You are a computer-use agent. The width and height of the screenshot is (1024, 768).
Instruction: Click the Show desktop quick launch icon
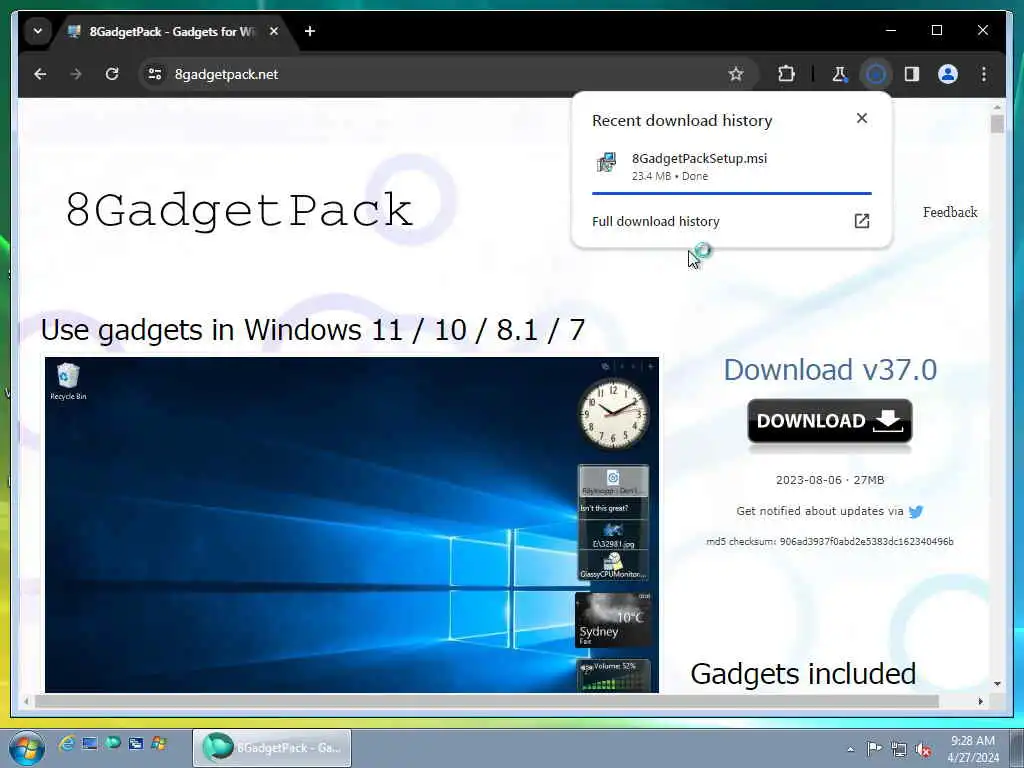click(89, 743)
